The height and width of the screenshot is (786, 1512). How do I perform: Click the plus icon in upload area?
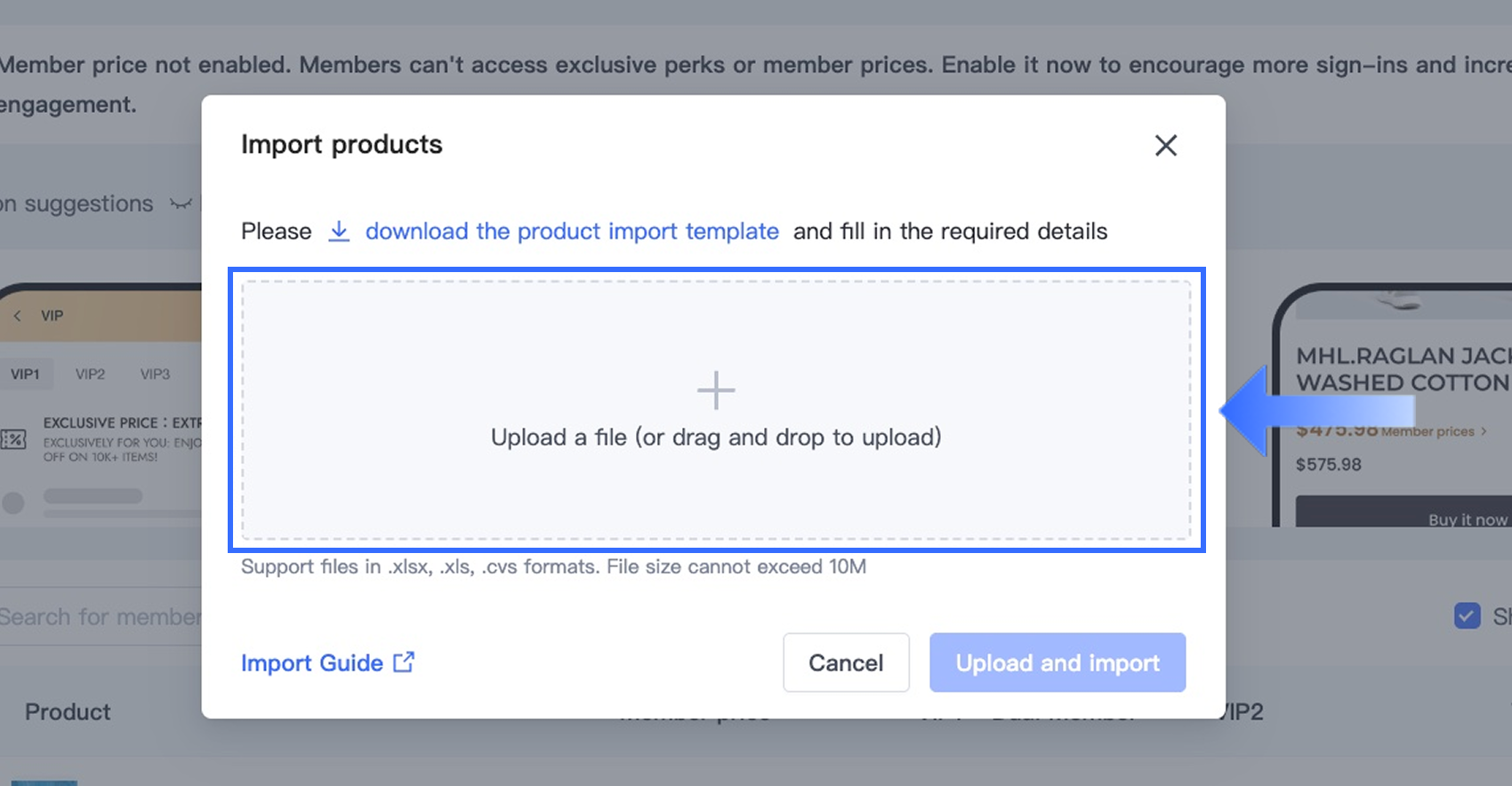coord(716,390)
